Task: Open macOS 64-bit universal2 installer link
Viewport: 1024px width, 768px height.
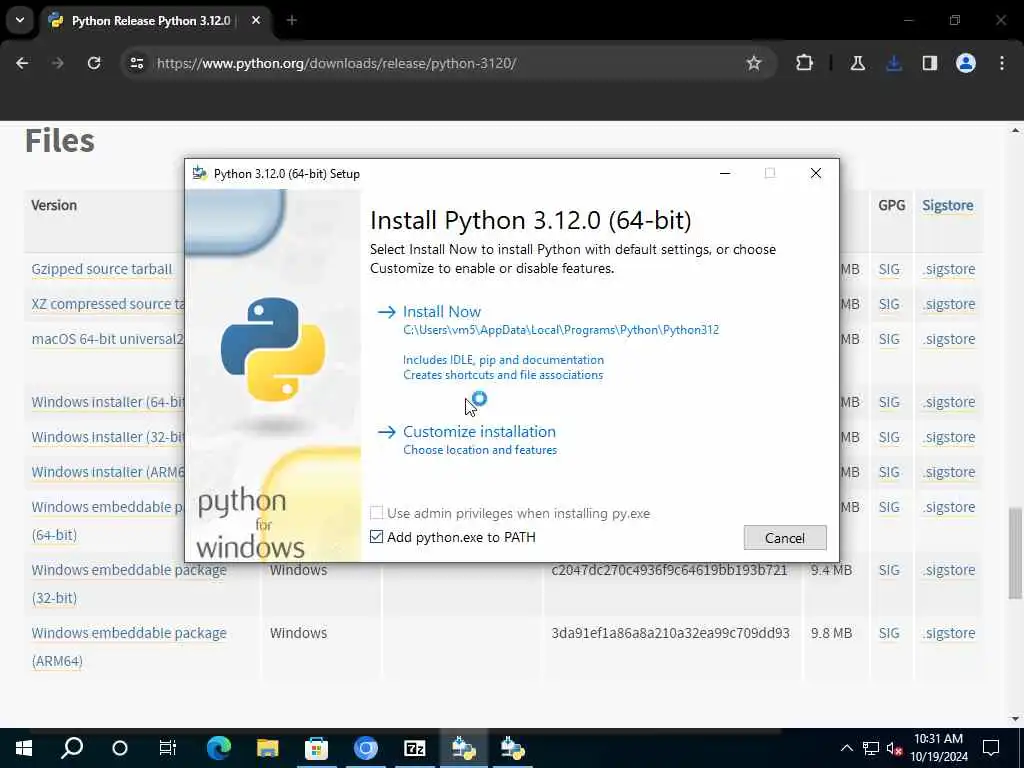Action: pyautogui.click(x=108, y=339)
